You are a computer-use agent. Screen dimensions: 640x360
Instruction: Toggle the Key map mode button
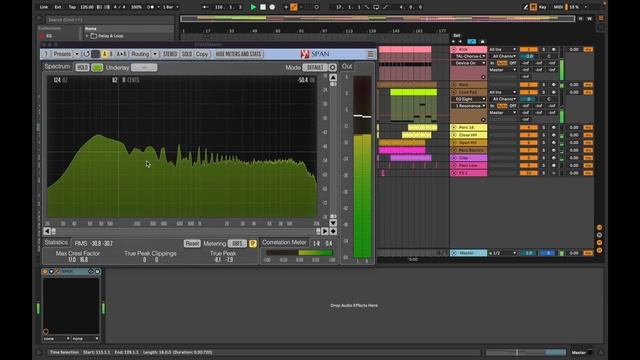[542, 7]
